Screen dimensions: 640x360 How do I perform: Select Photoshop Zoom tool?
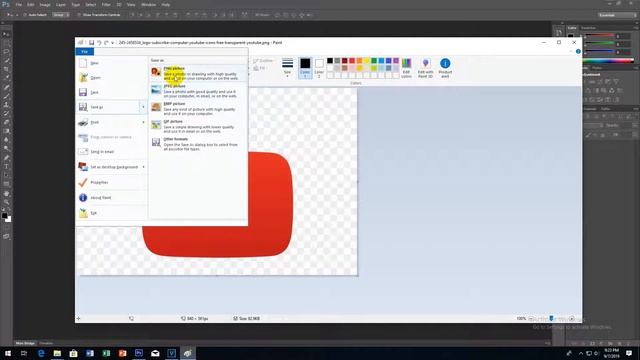coord(6,202)
